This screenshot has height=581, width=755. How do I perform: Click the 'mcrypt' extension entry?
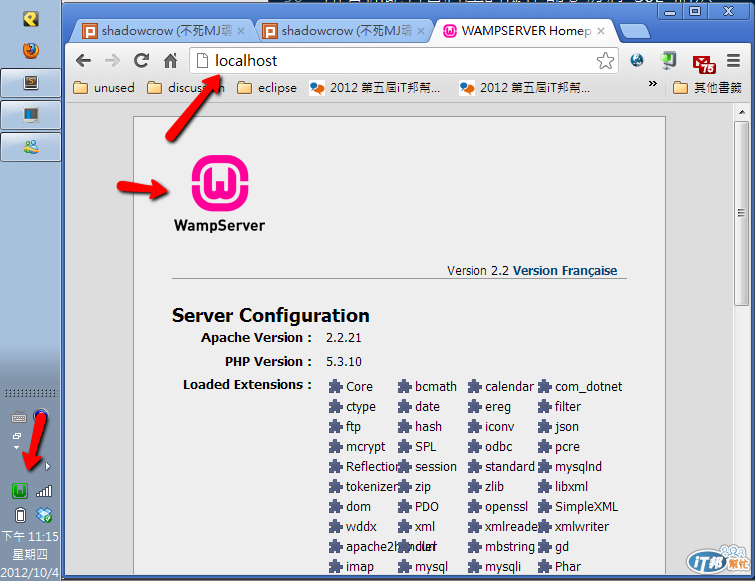pos(357,447)
